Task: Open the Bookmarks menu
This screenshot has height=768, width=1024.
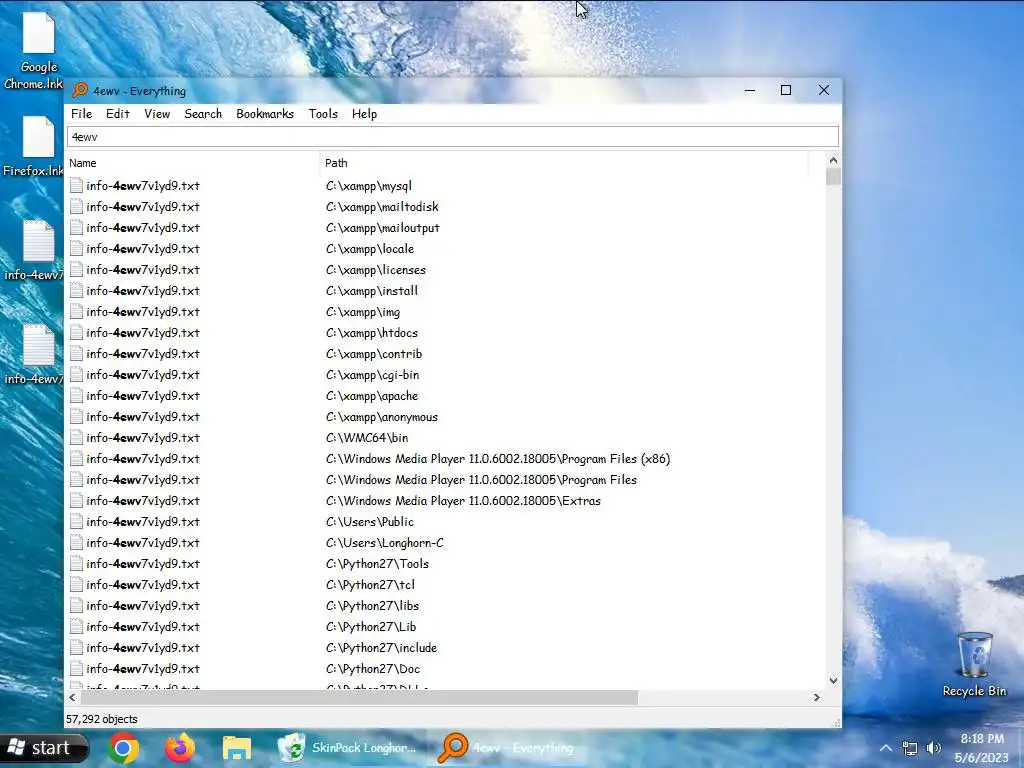Action: (265, 114)
